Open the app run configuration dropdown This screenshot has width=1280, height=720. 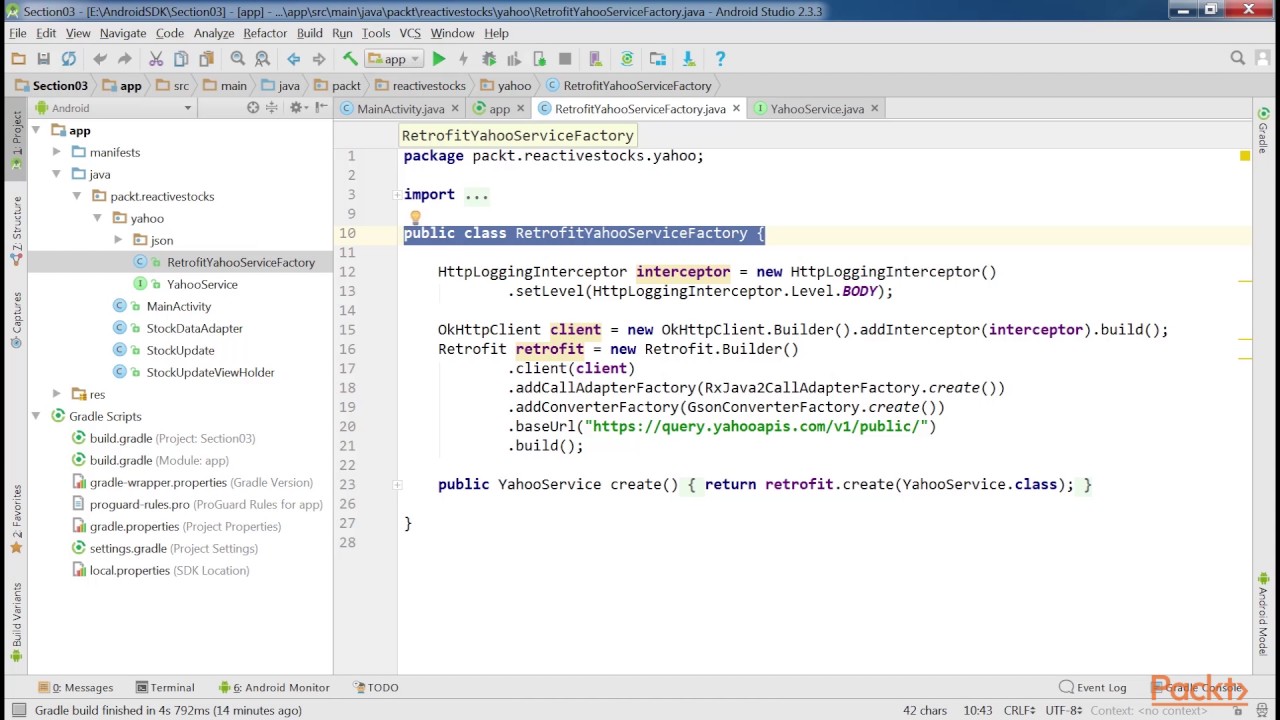(394, 59)
